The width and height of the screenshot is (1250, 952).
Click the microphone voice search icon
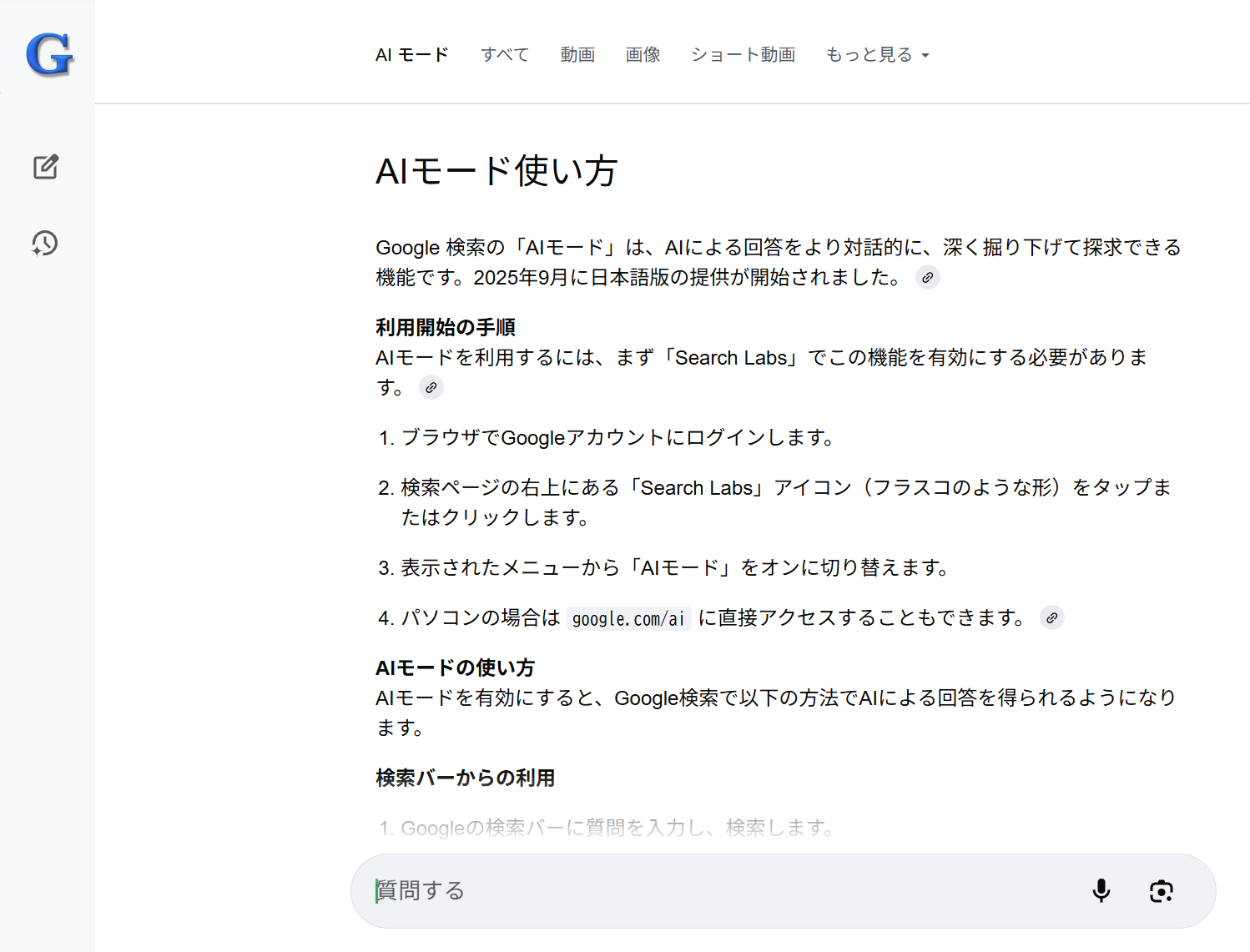click(1101, 891)
